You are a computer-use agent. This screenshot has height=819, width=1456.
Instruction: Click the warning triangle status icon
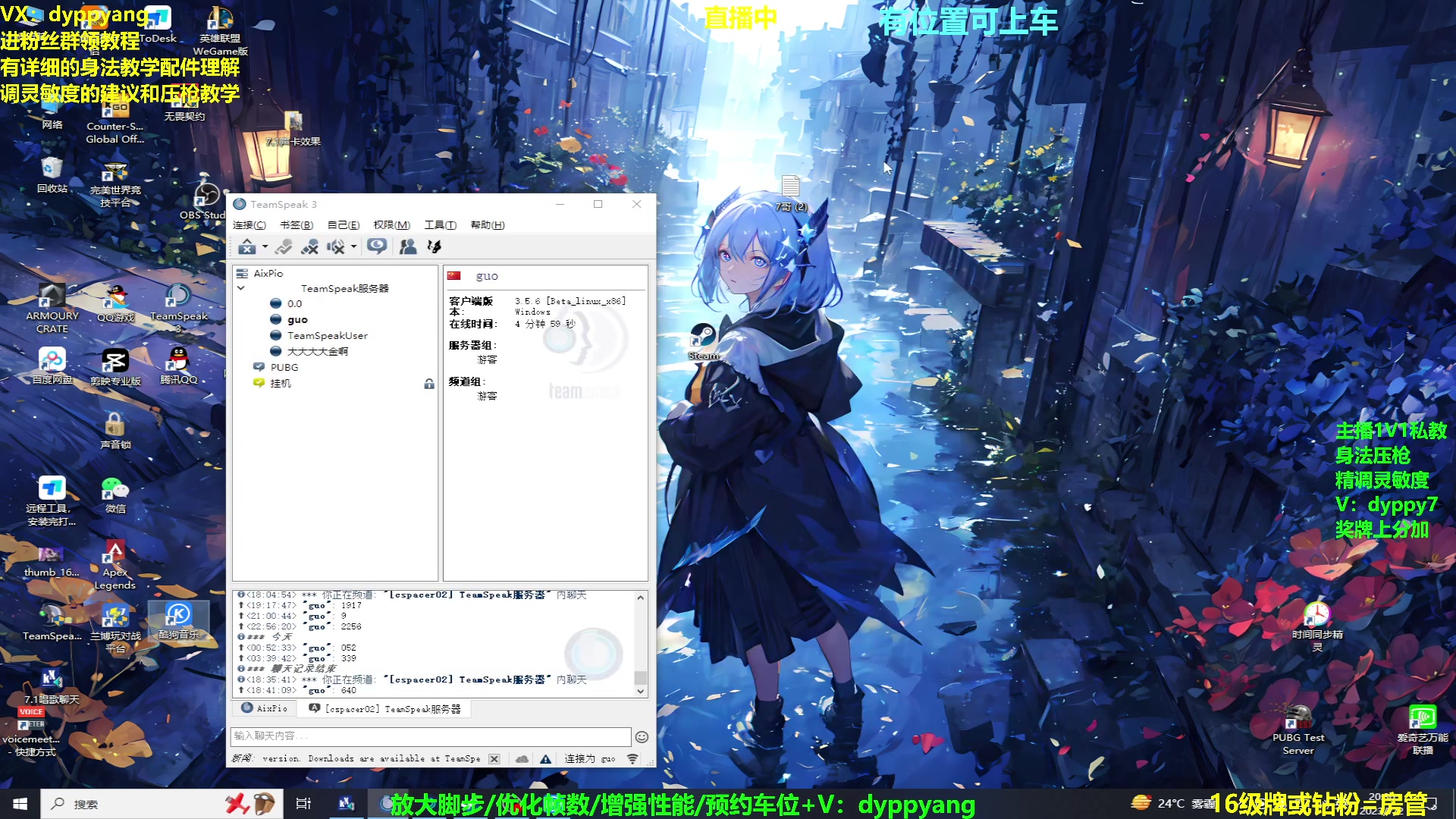545,759
